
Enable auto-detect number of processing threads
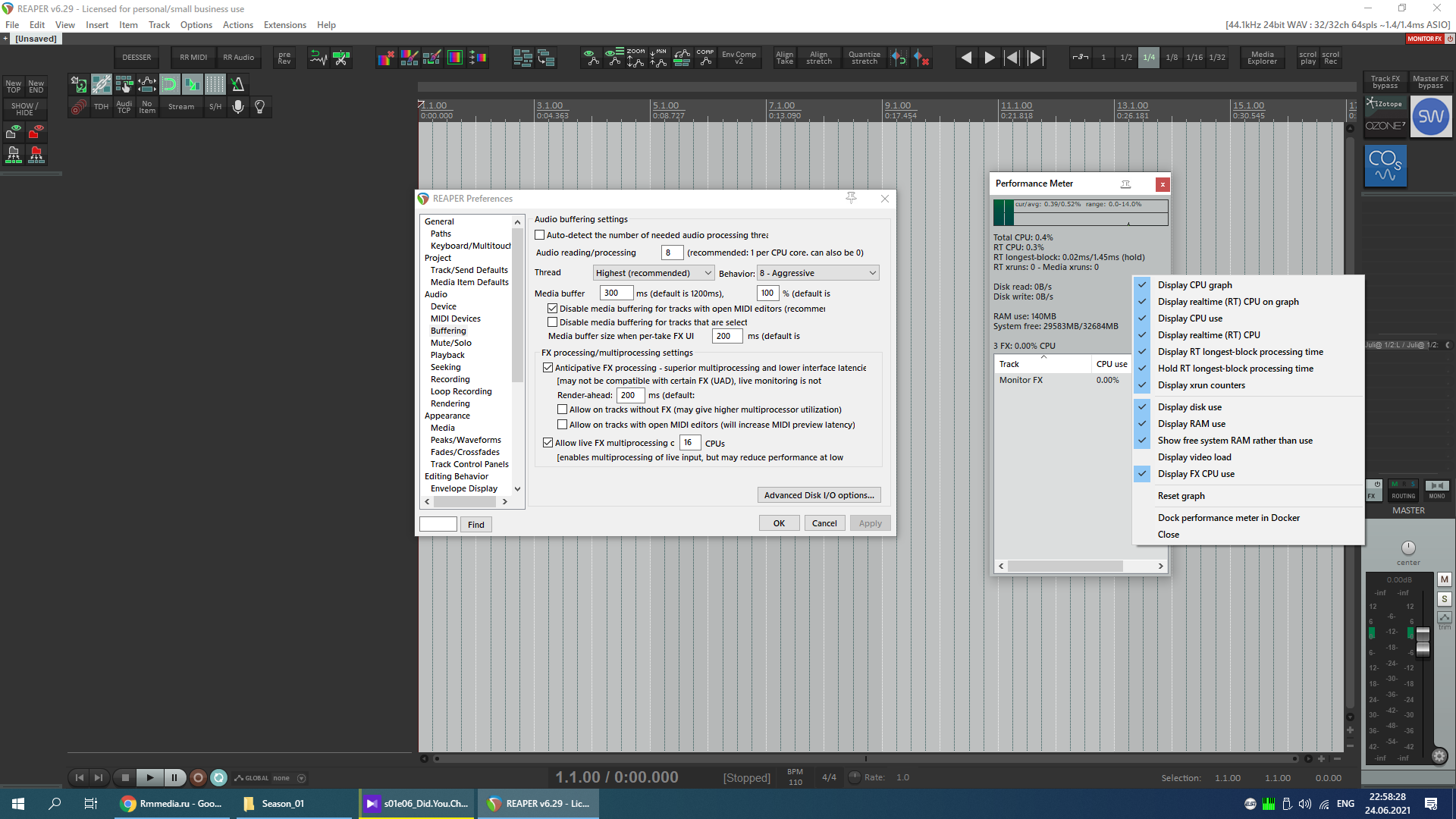540,235
